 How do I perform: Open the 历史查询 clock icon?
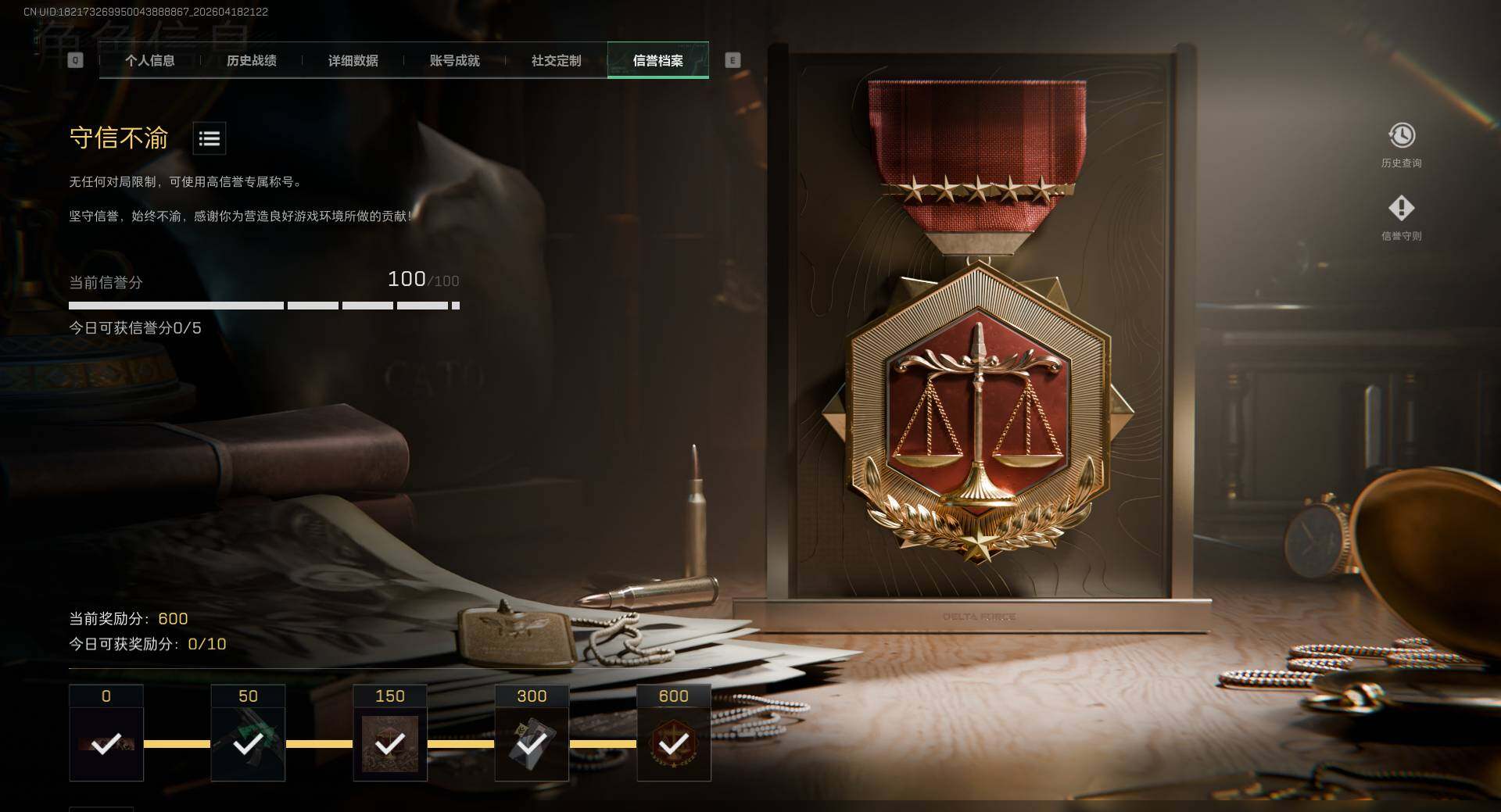1401,135
